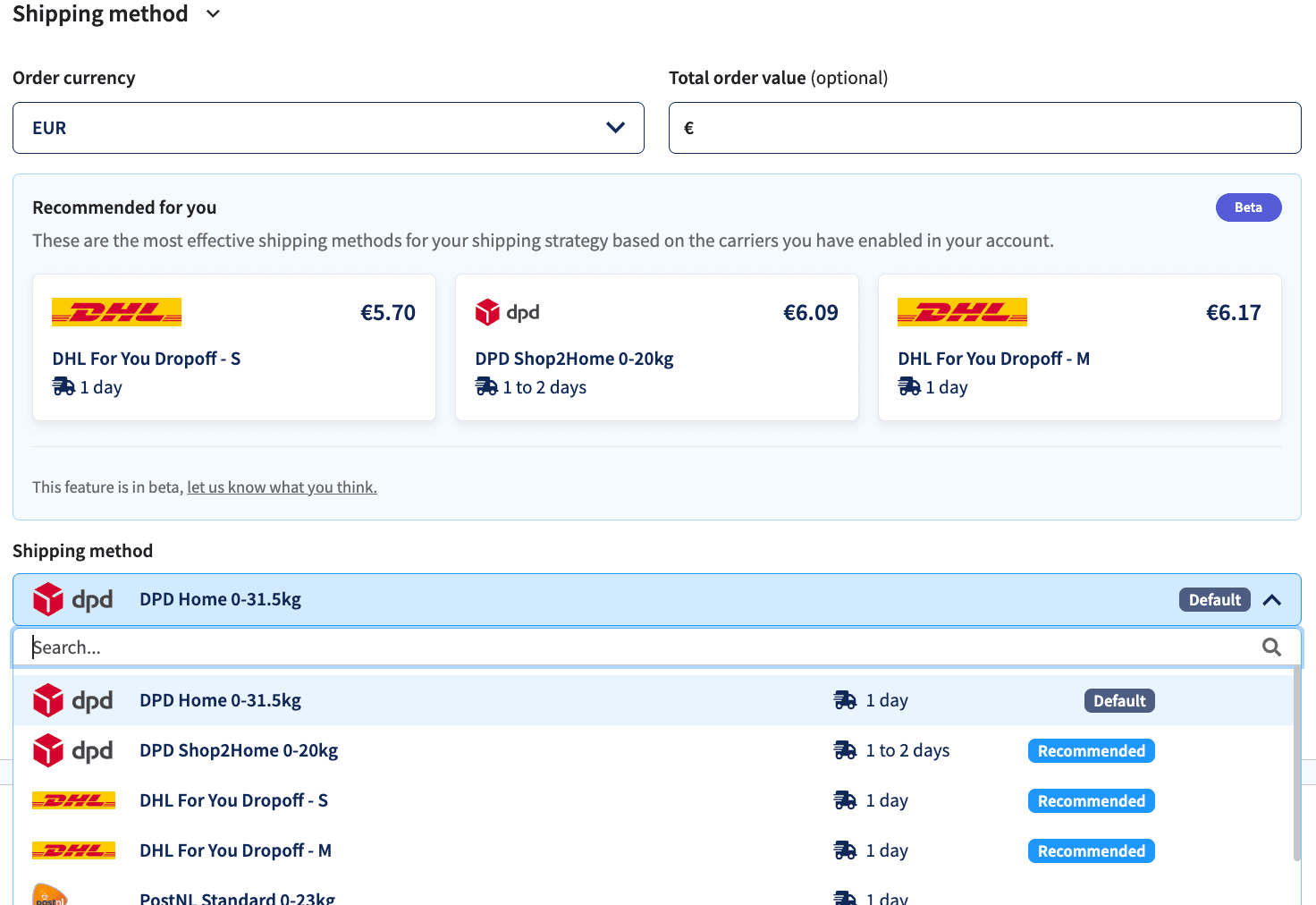Click the dpd logo in the selected method box

(72, 599)
